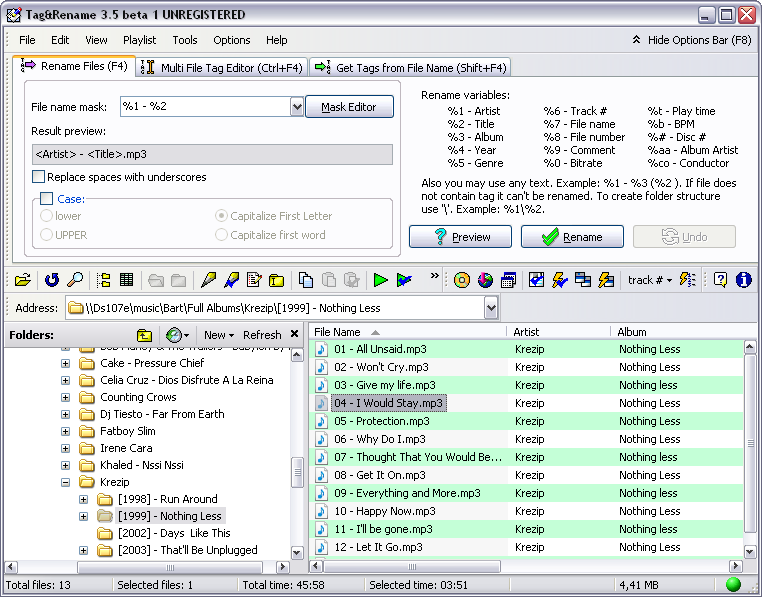
Task: Click the folder tree horizontal scrollbar thumb
Action: 170,567
